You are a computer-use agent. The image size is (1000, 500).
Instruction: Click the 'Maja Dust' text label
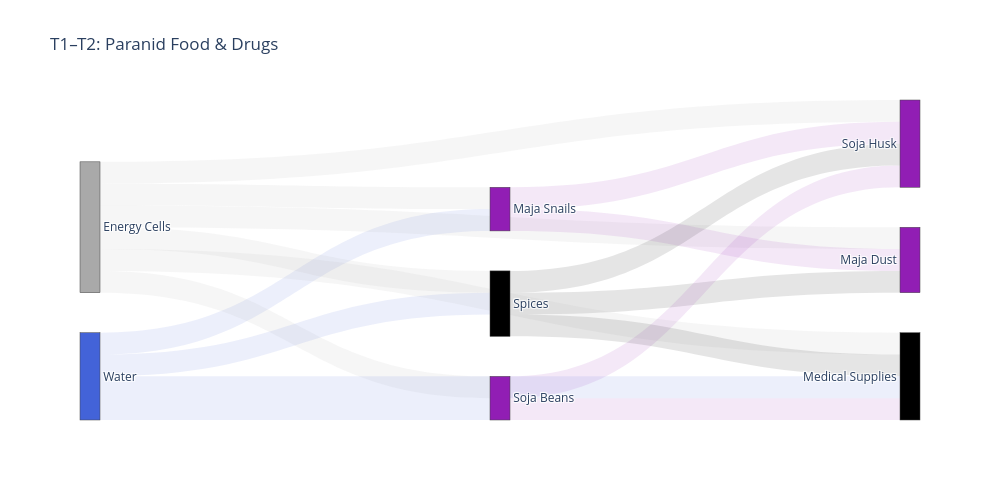[x=868, y=260]
